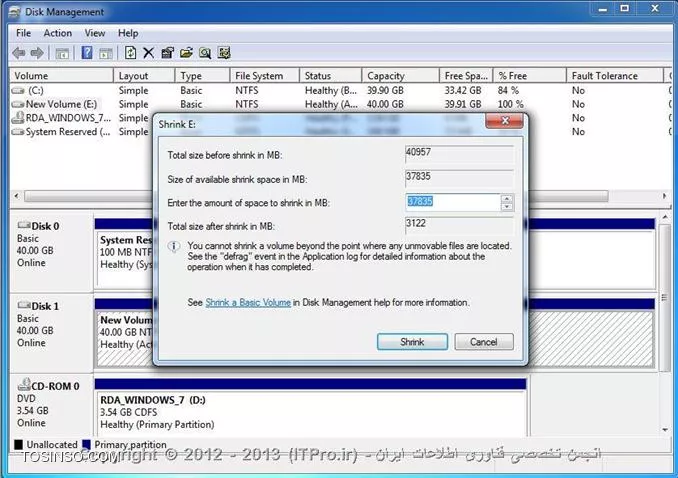This screenshot has width=678, height=478.
Task: Click the Disk 1 icon in lower pane
Action: pyautogui.click(x=24, y=305)
